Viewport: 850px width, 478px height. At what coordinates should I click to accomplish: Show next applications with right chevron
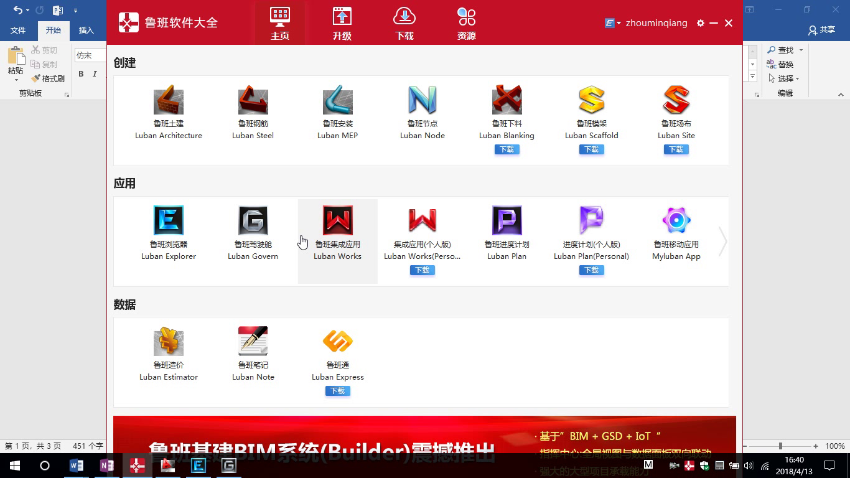click(722, 241)
